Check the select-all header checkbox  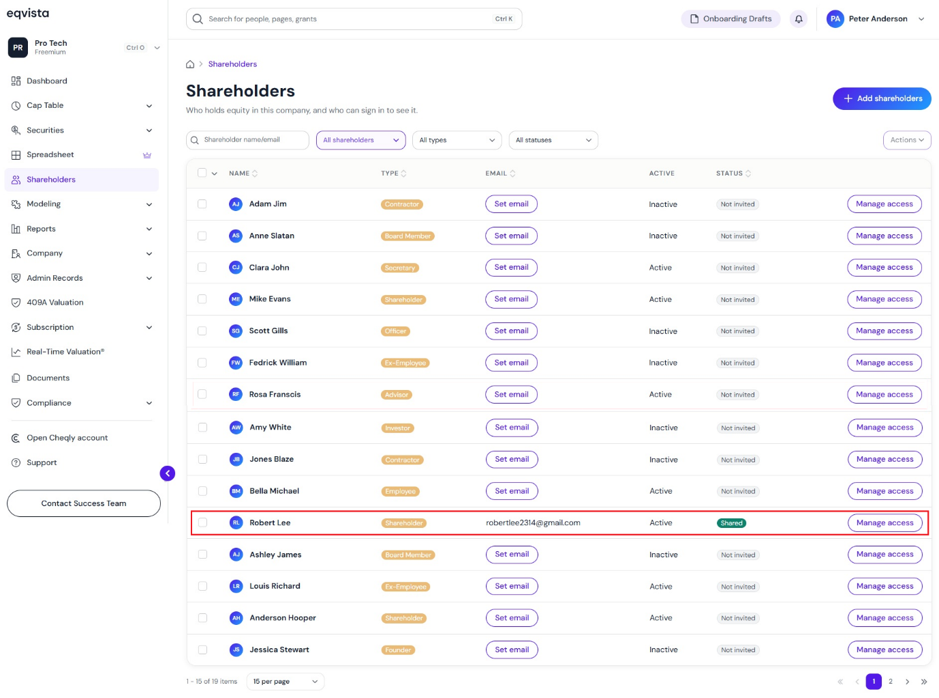(x=202, y=173)
